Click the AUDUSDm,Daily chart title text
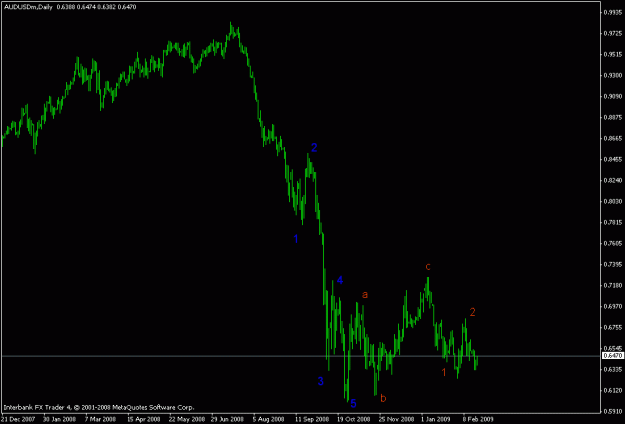This screenshot has width=625, height=424. (28, 7)
